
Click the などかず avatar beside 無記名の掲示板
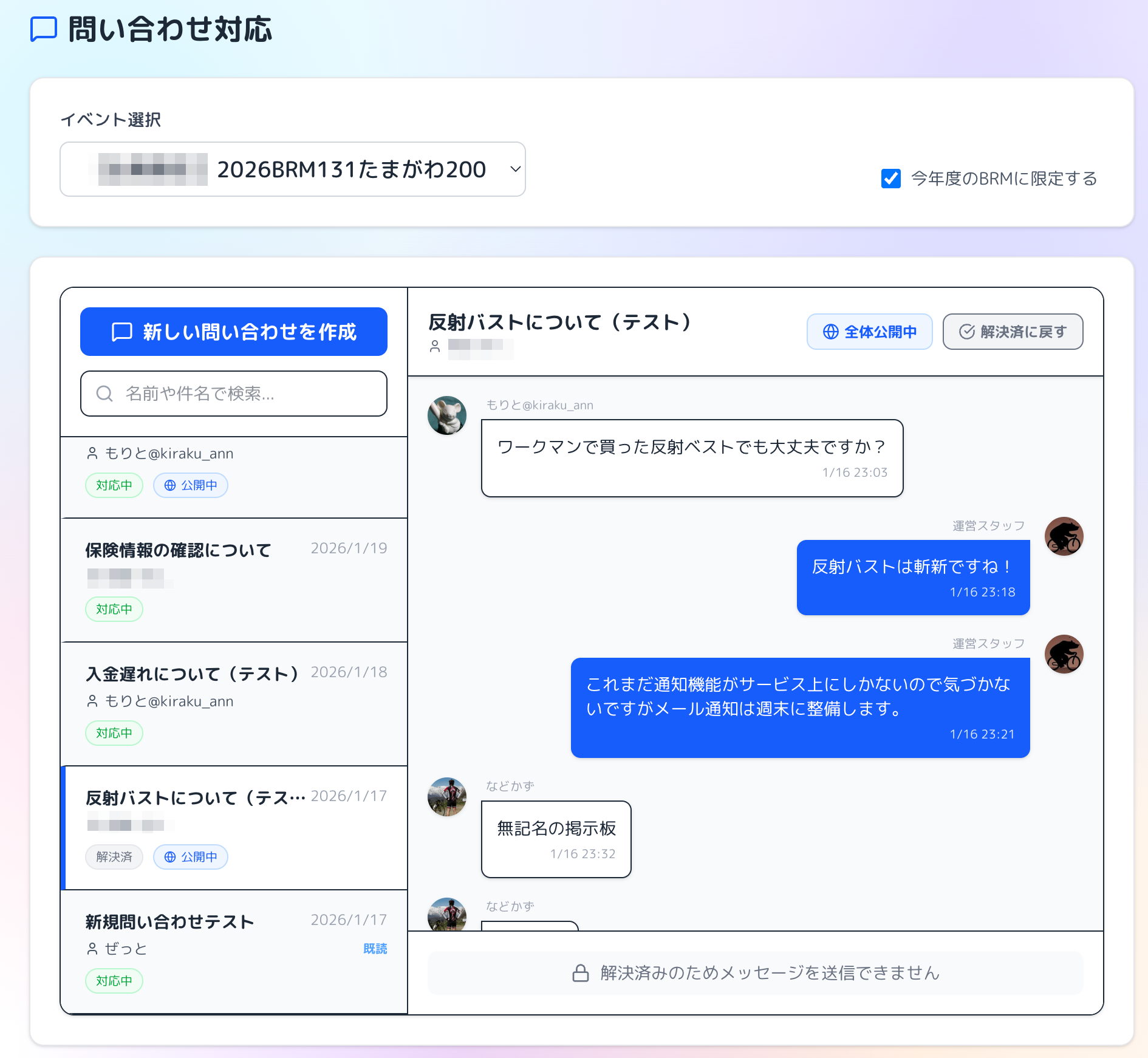coord(447,797)
